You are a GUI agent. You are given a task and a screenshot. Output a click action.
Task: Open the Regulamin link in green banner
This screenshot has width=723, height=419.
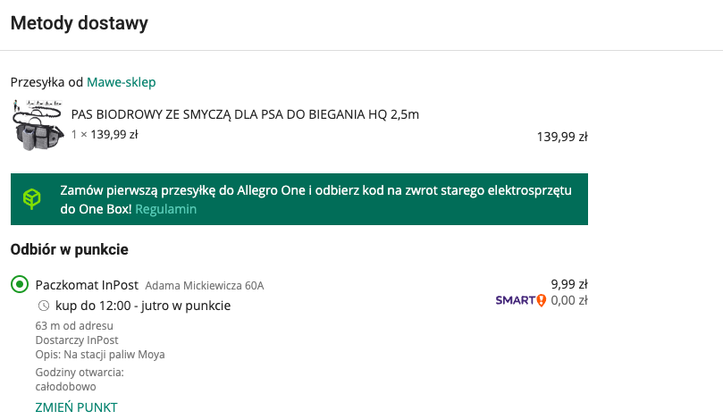(166, 209)
